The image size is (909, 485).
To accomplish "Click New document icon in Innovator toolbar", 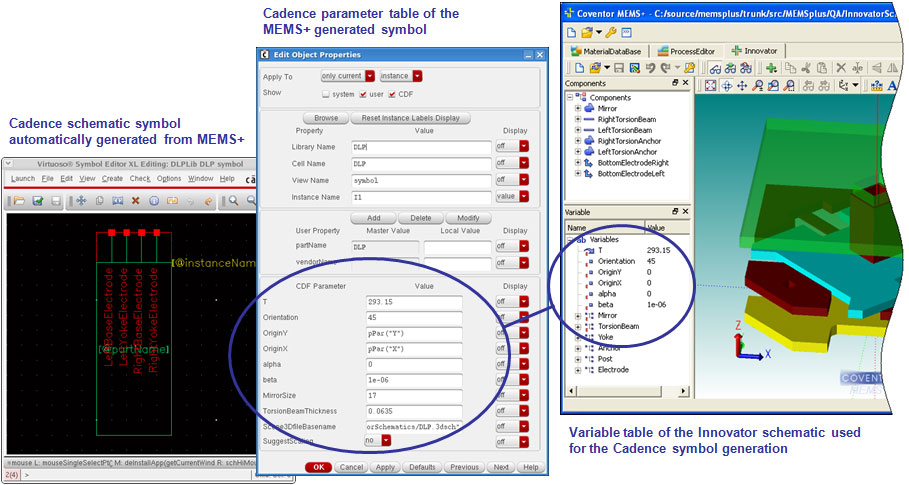I will tap(578, 68).
